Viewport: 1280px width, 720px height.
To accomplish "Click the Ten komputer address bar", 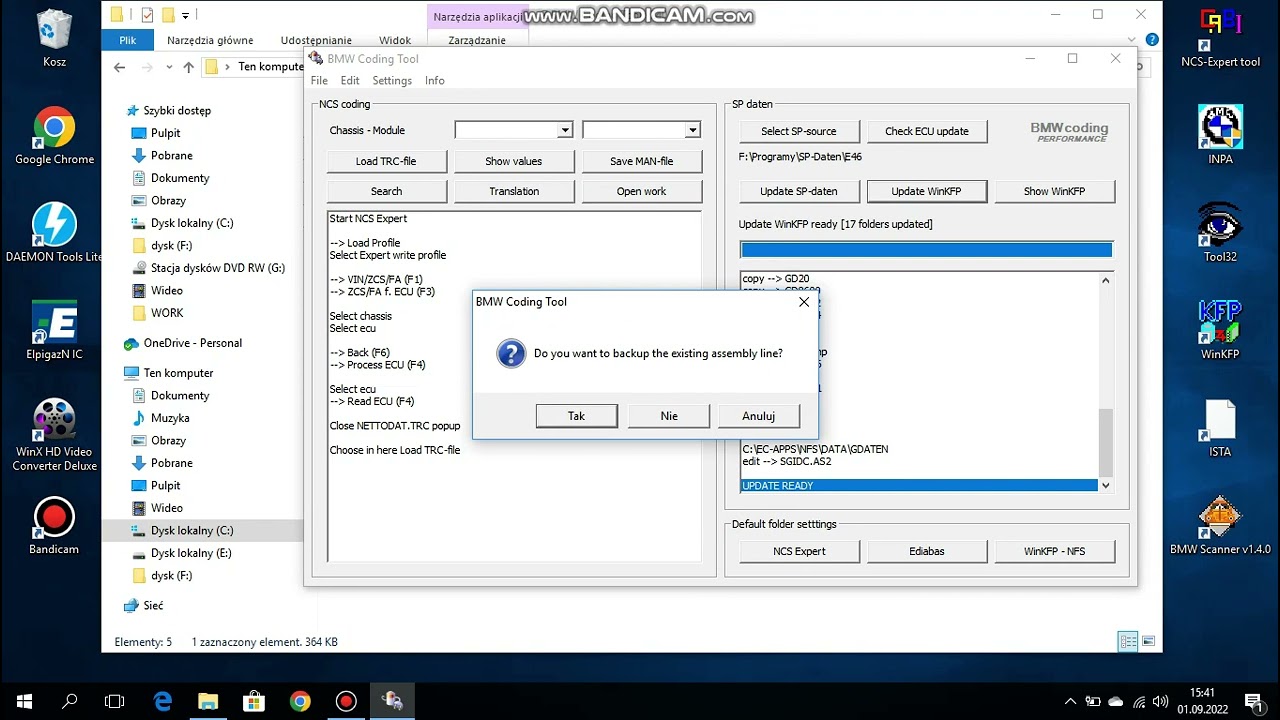I will point(254,67).
